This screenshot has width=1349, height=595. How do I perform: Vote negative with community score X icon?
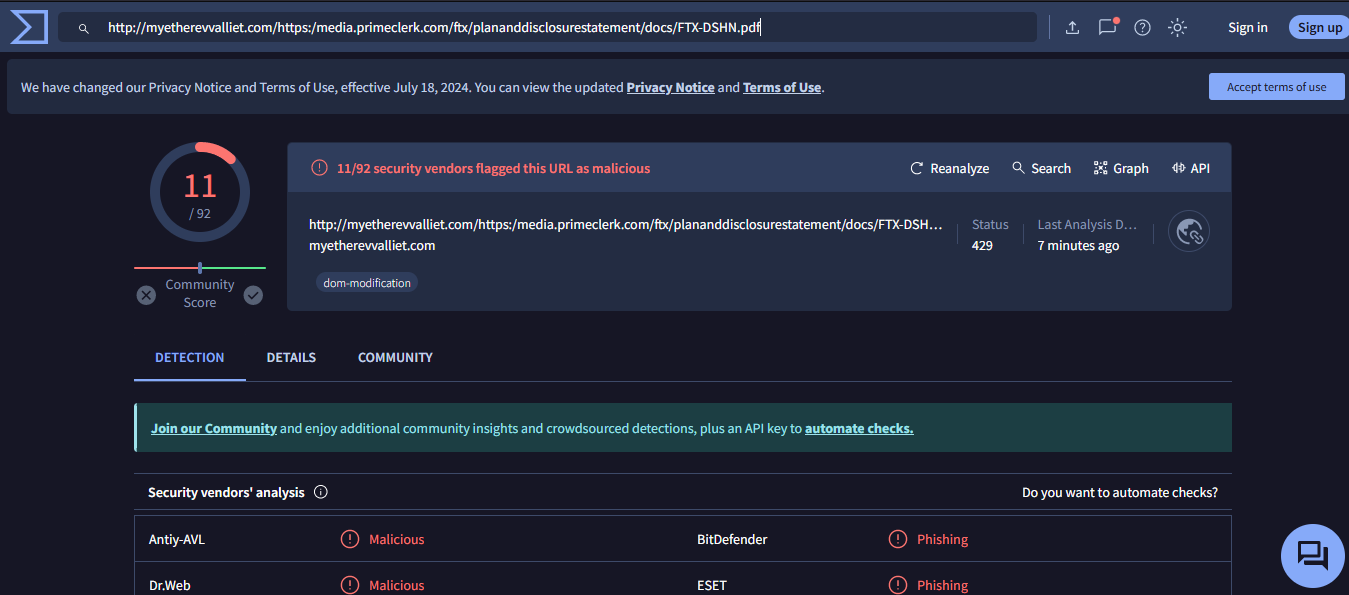[146, 295]
